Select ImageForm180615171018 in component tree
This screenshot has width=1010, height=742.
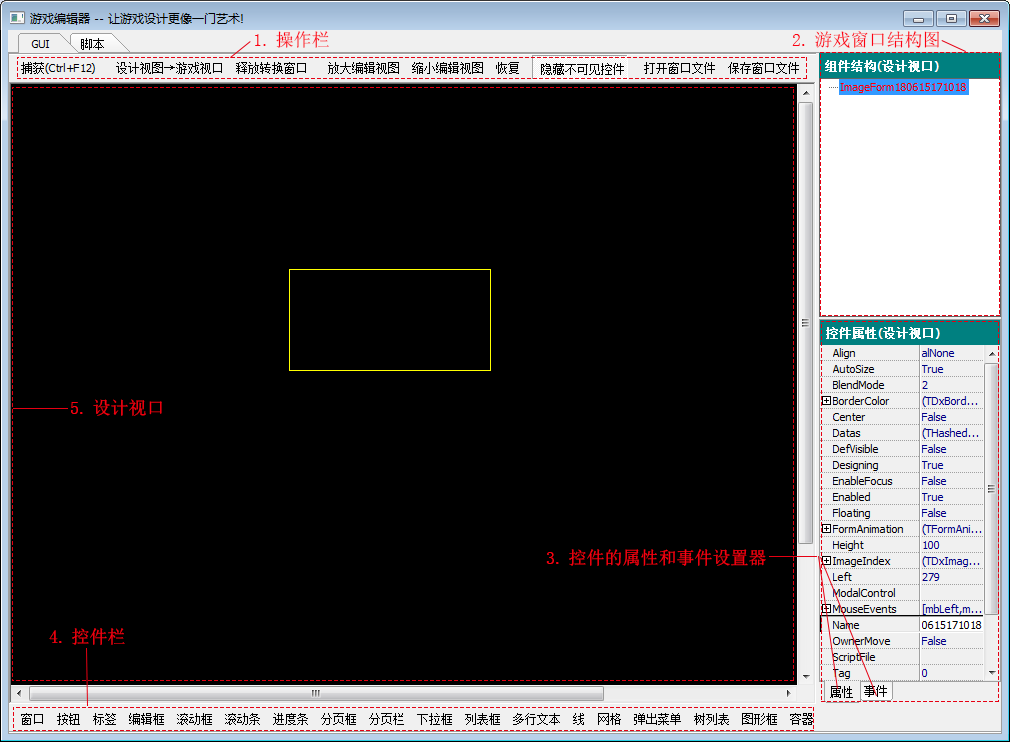pos(903,87)
